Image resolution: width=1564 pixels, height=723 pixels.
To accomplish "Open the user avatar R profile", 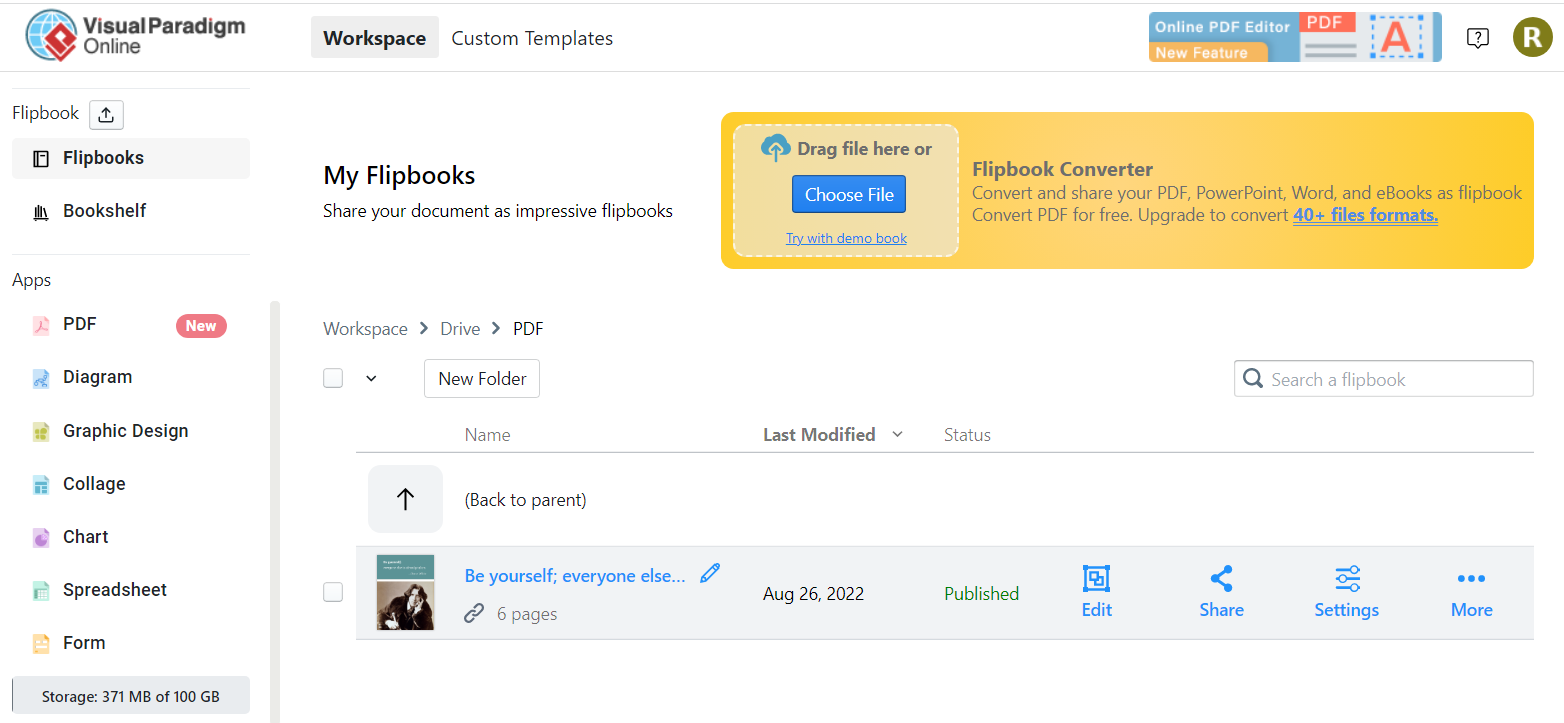I will 1532,37.
